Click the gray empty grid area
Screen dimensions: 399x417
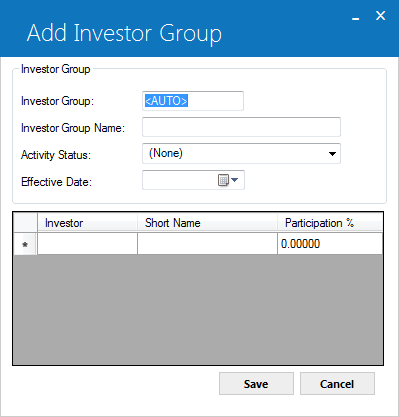click(198, 309)
